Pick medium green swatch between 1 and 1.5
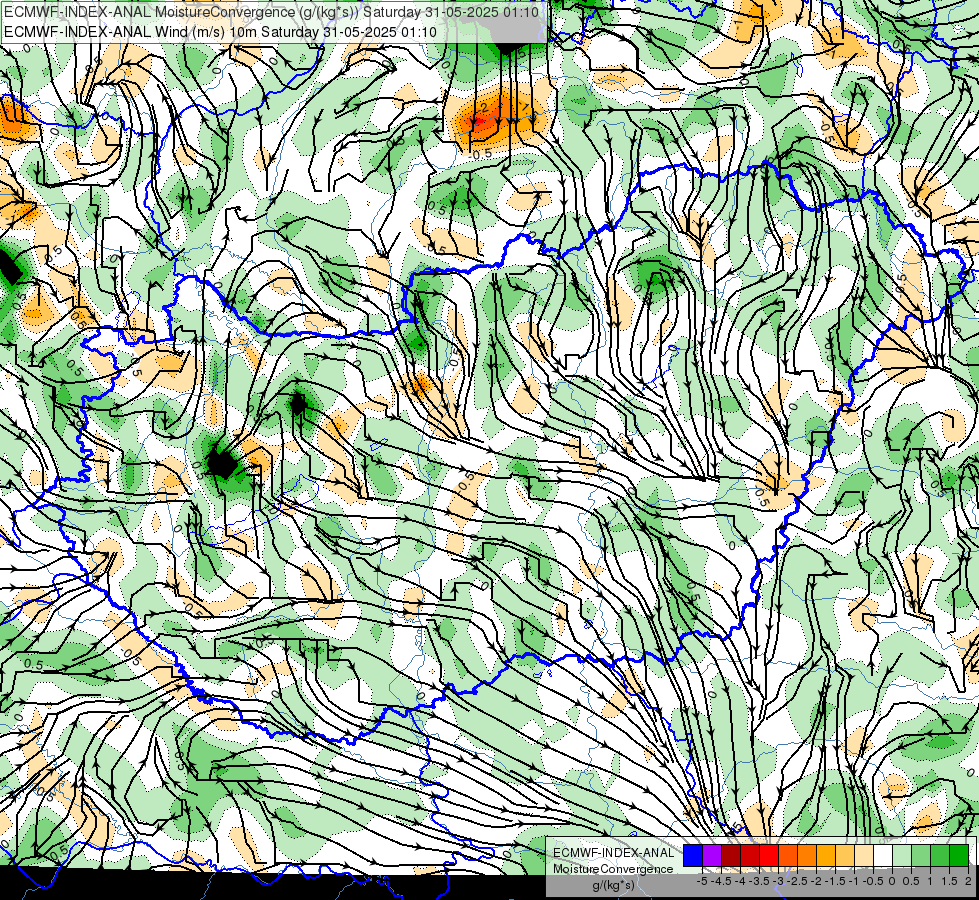 pos(940,855)
